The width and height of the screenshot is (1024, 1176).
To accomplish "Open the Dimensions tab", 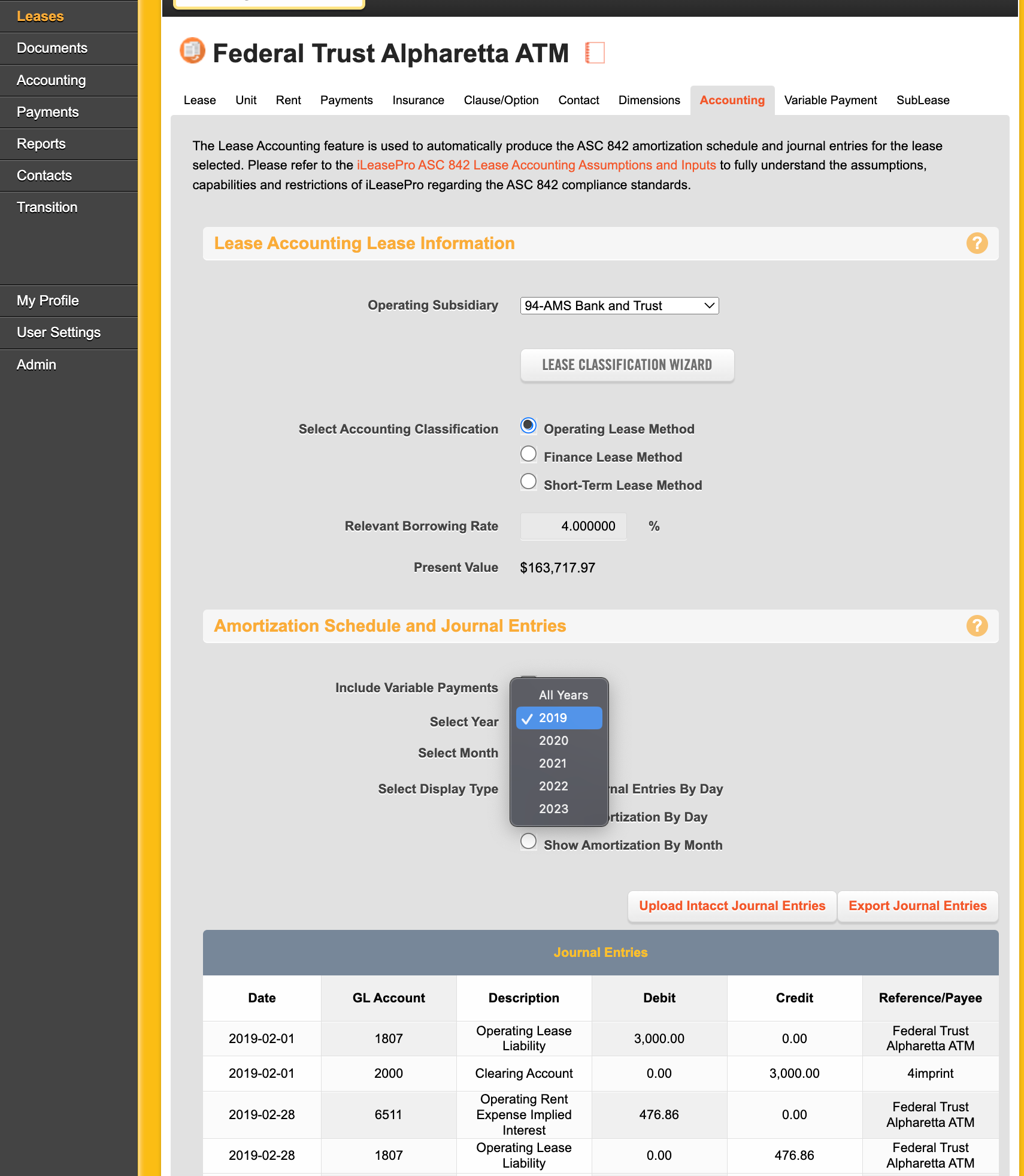I will coord(649,100).
